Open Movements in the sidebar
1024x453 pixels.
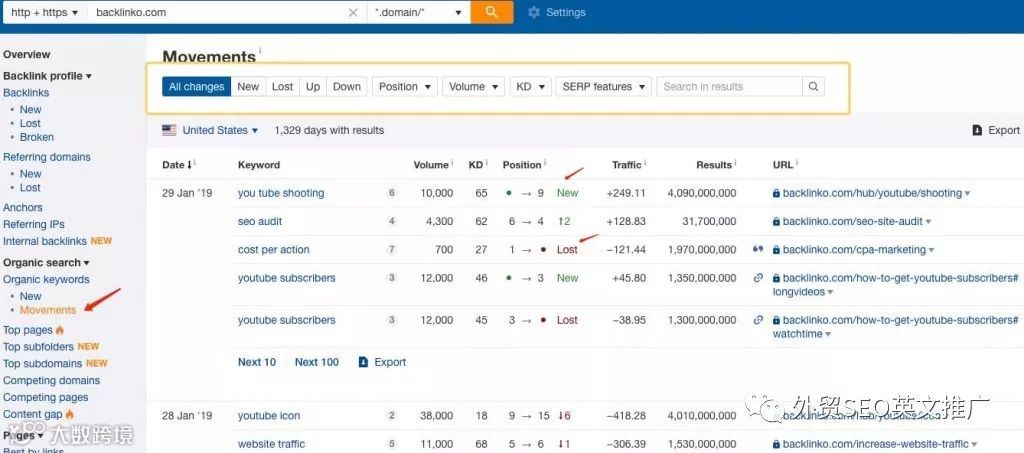[48, 310]
